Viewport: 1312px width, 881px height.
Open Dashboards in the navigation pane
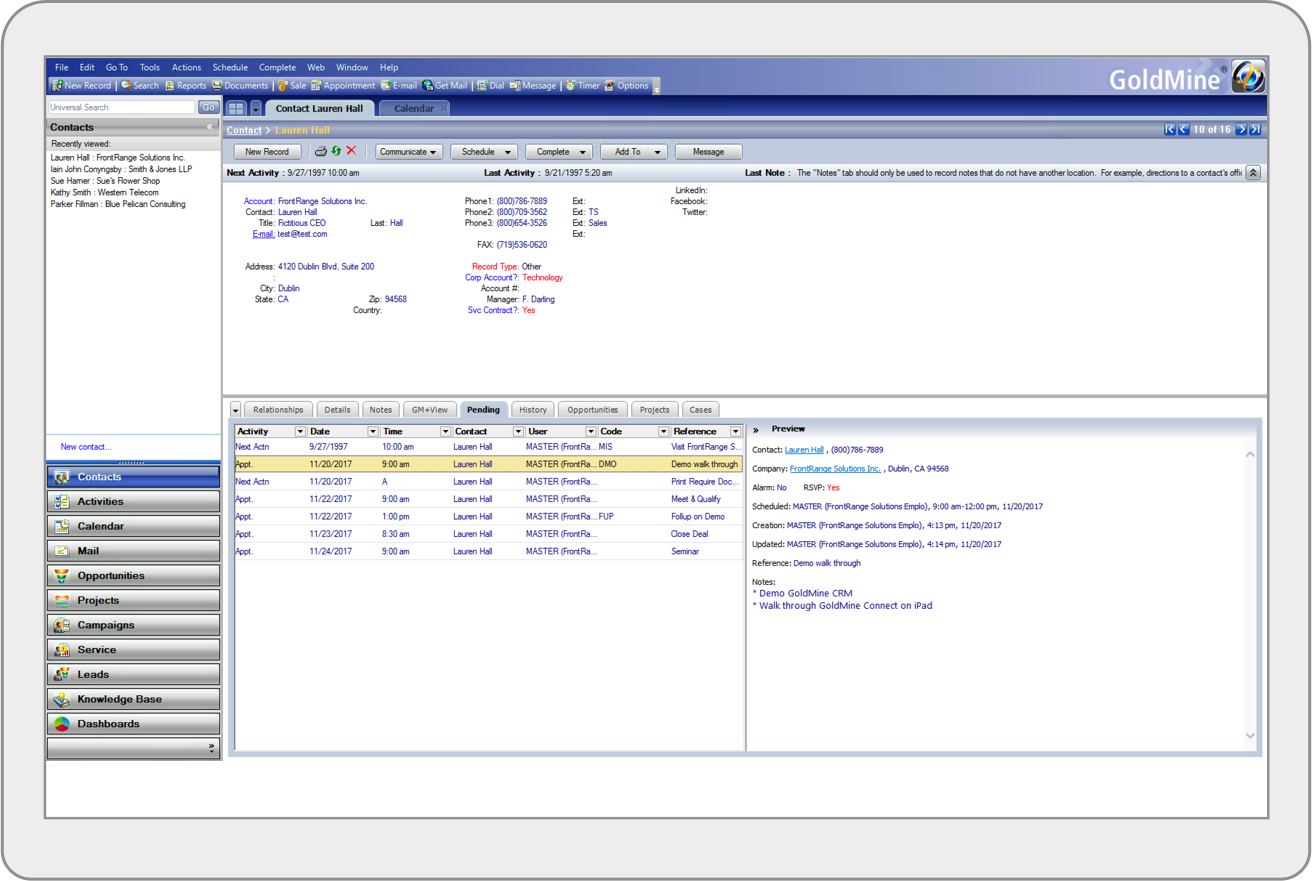coord(133,724)
